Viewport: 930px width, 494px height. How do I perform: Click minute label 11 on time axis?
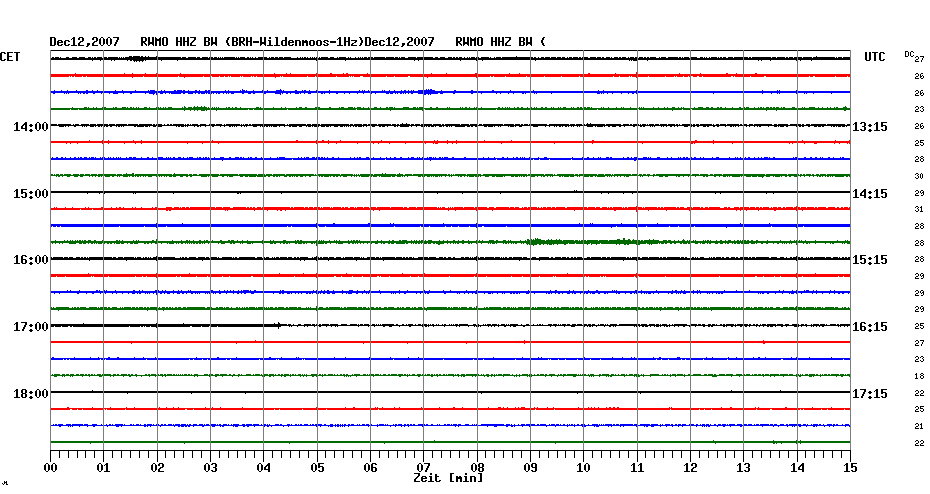point(637,468)
